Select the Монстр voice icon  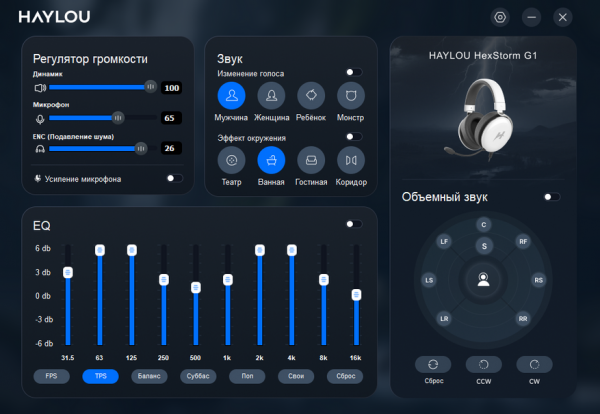(351, 95)
